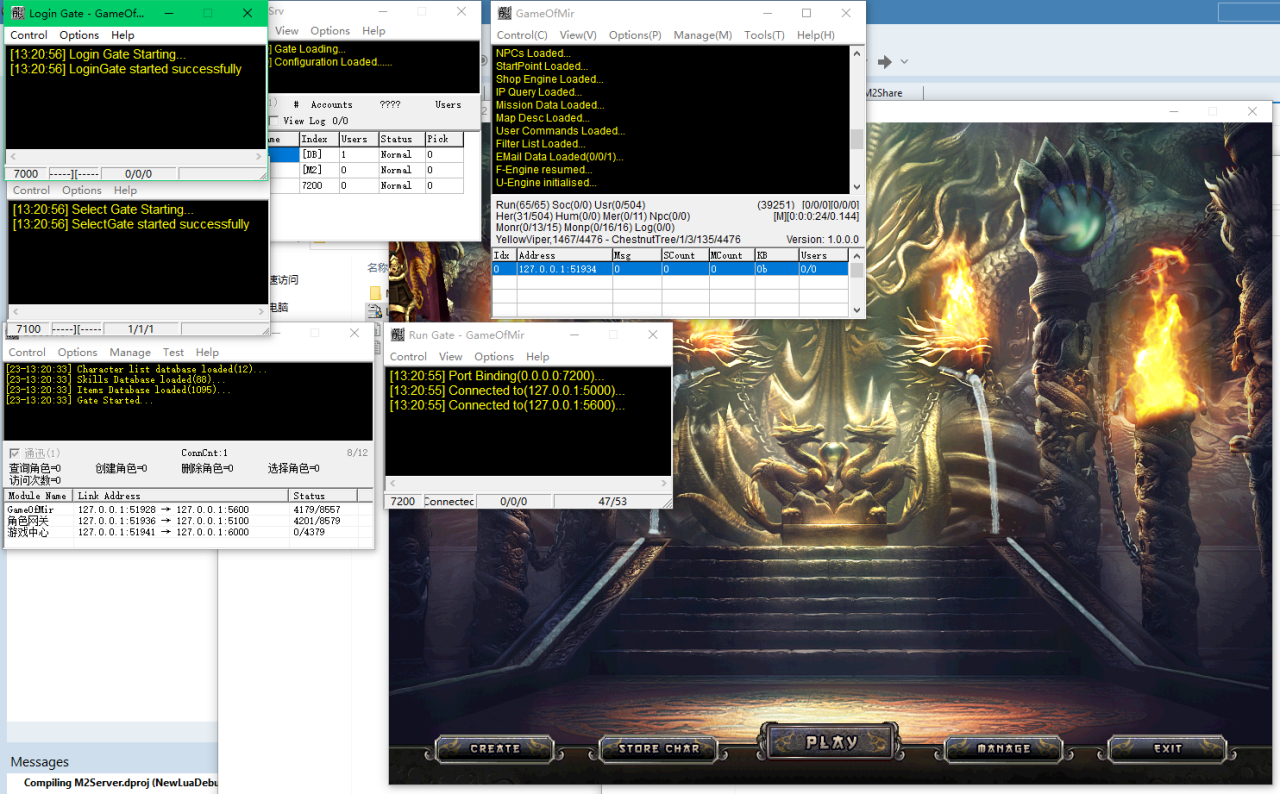
Task: Open Options menu in the Select Gate window
Action: point(82,190)
